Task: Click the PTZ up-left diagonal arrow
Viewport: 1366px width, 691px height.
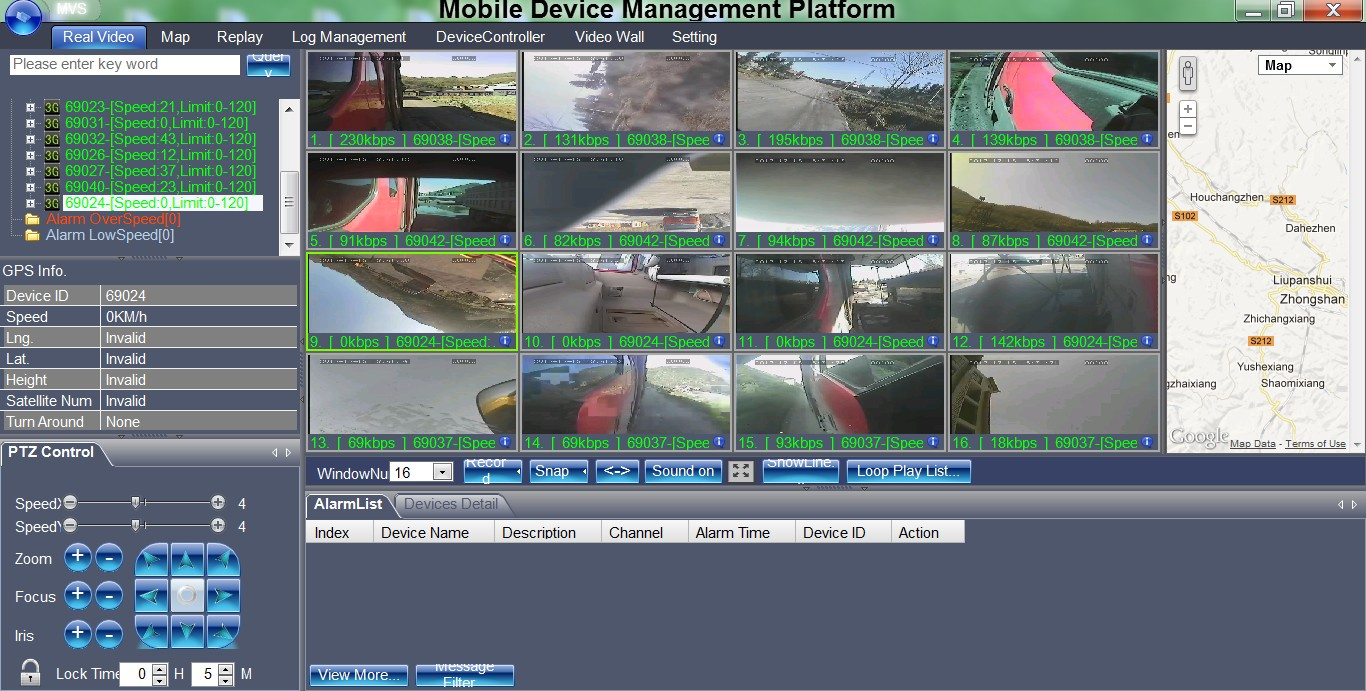Action: tap(152, 560)
